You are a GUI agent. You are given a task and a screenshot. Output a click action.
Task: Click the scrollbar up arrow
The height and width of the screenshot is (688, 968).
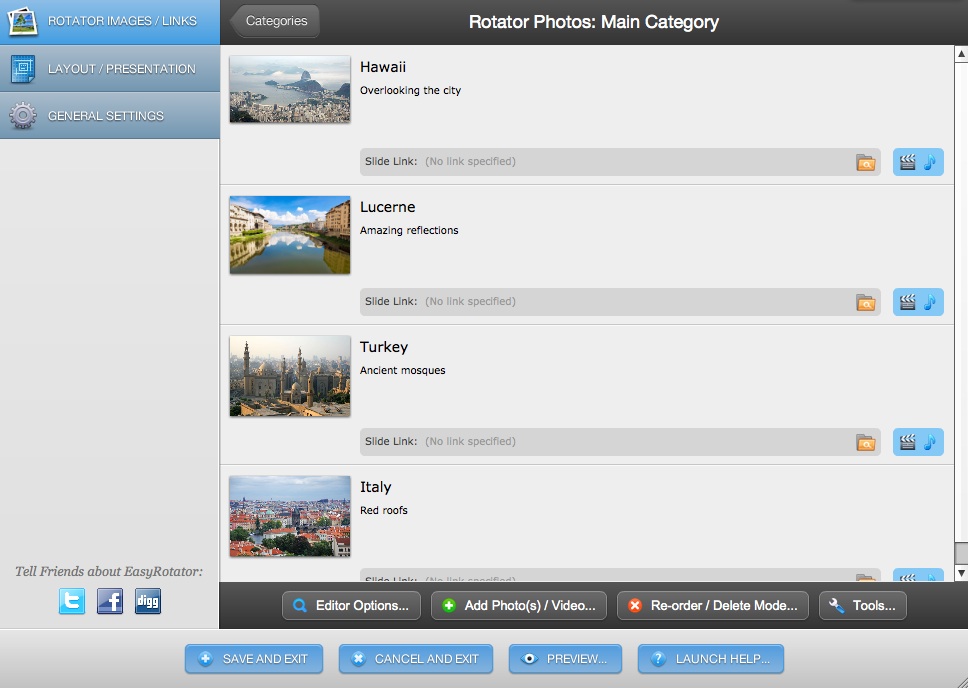pos(961,54)
